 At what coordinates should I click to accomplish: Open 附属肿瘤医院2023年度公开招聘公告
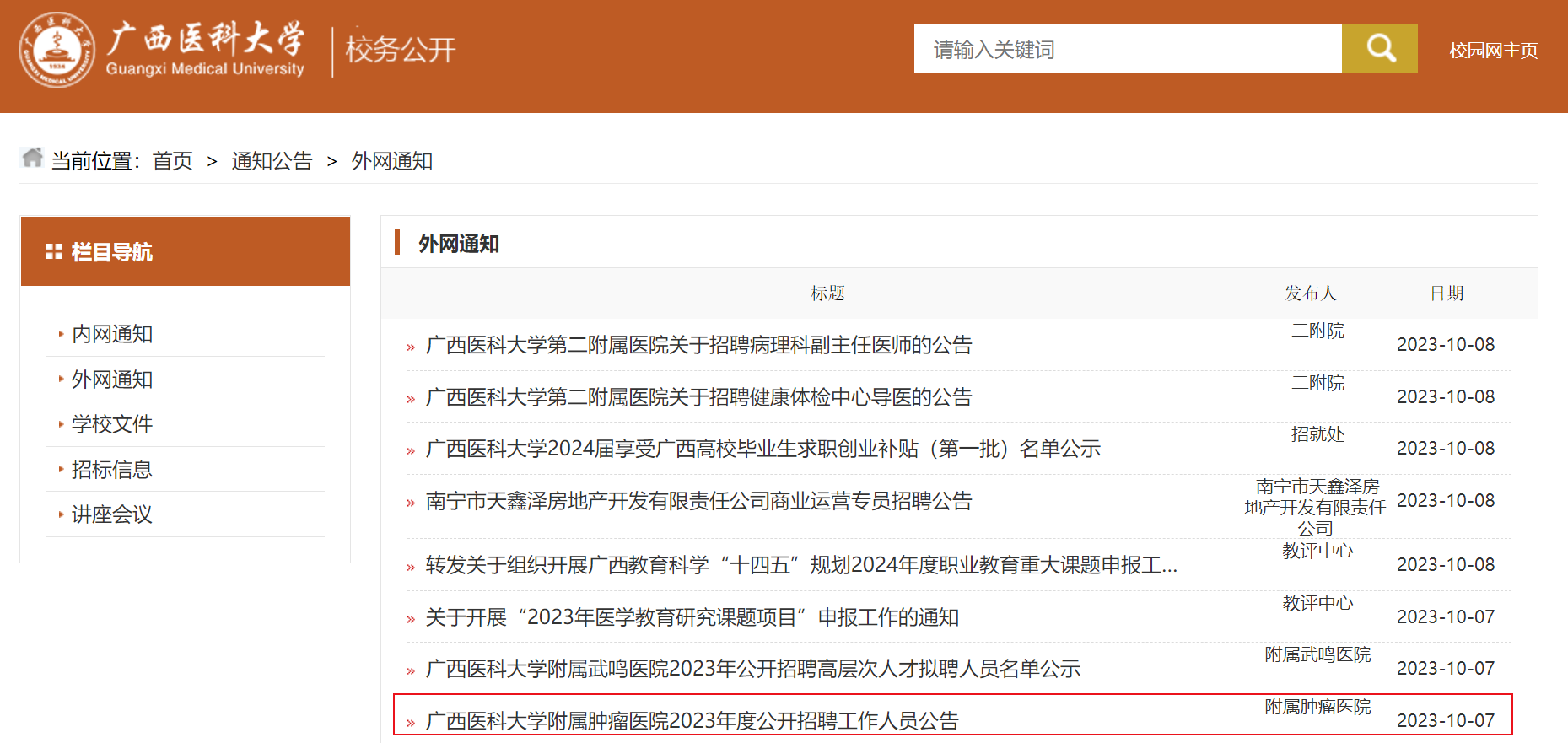[x=692, y=721]
